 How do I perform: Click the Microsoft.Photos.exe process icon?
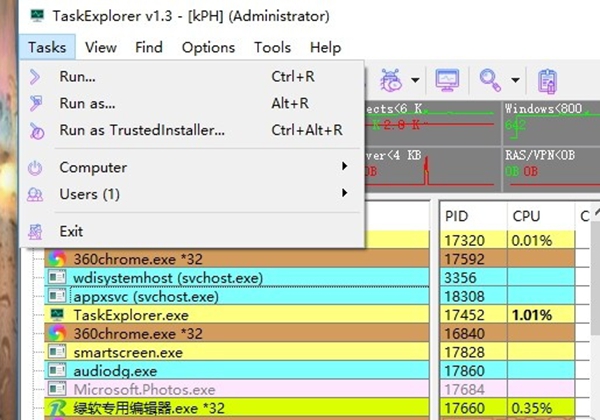tap(57, 389)
